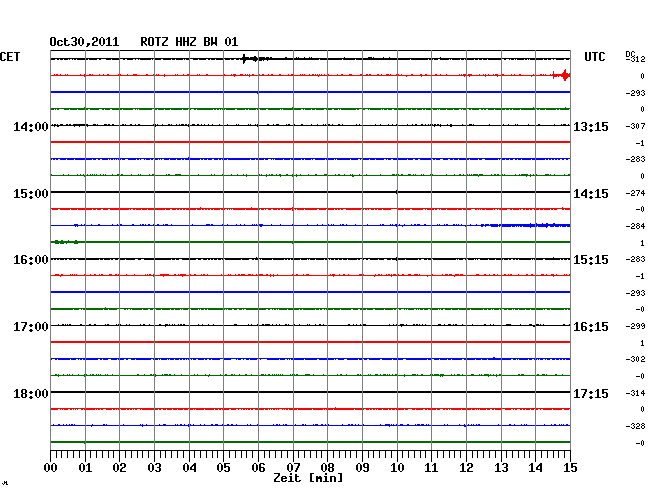Click the DC offset value -312
Viewport: 650px width, 494px height.
pyautogui.click(x=636, y=59)
